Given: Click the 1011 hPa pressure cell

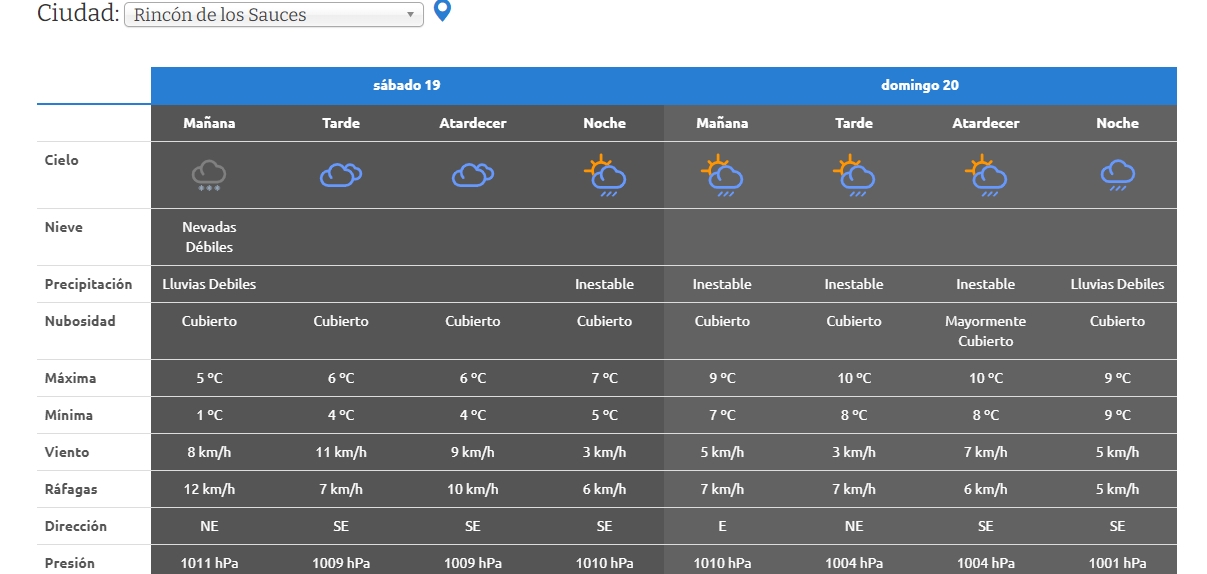Looking at the screenshot, I should (209, 563).
